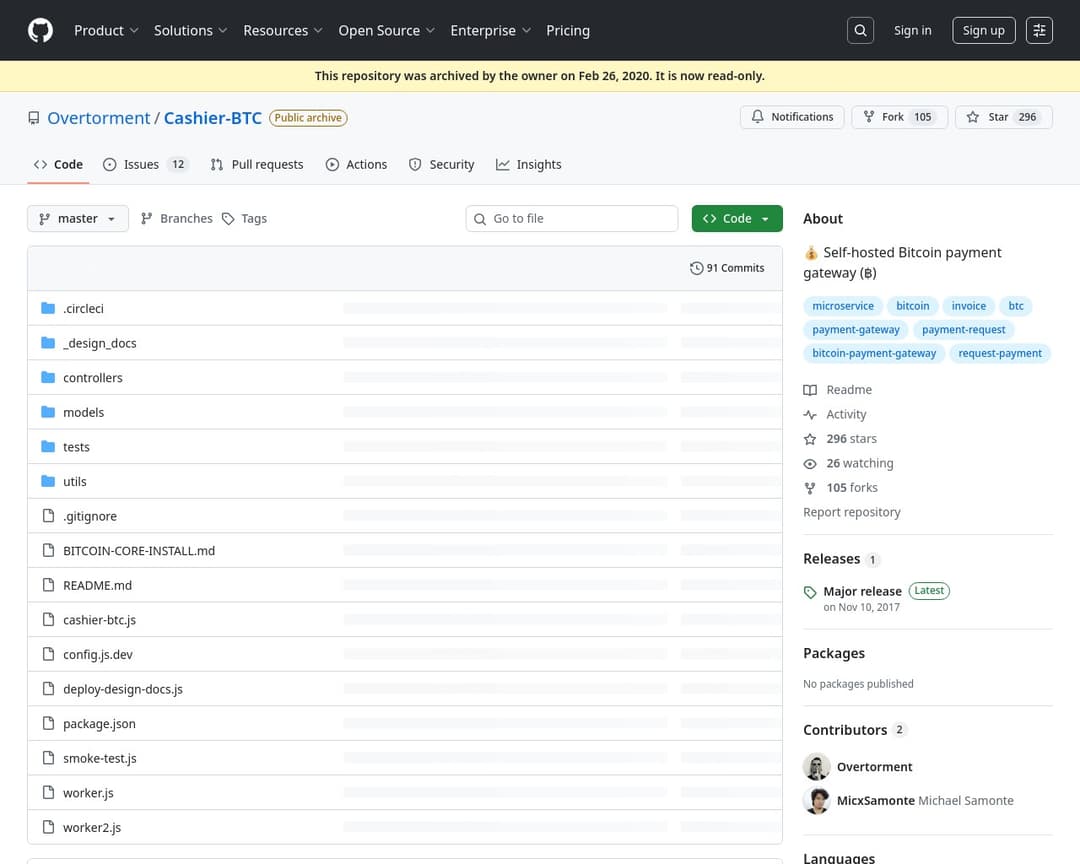Open the config.js.dev file
Image resolution: width=1080 pixels, height=864 pixels.
pos(98,654)
